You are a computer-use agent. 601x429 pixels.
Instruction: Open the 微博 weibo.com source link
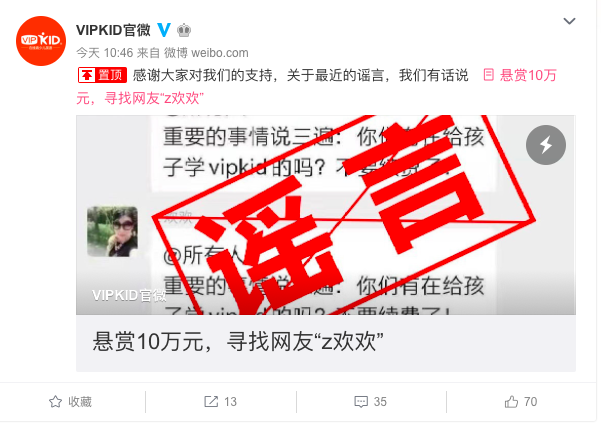[206, 53]
